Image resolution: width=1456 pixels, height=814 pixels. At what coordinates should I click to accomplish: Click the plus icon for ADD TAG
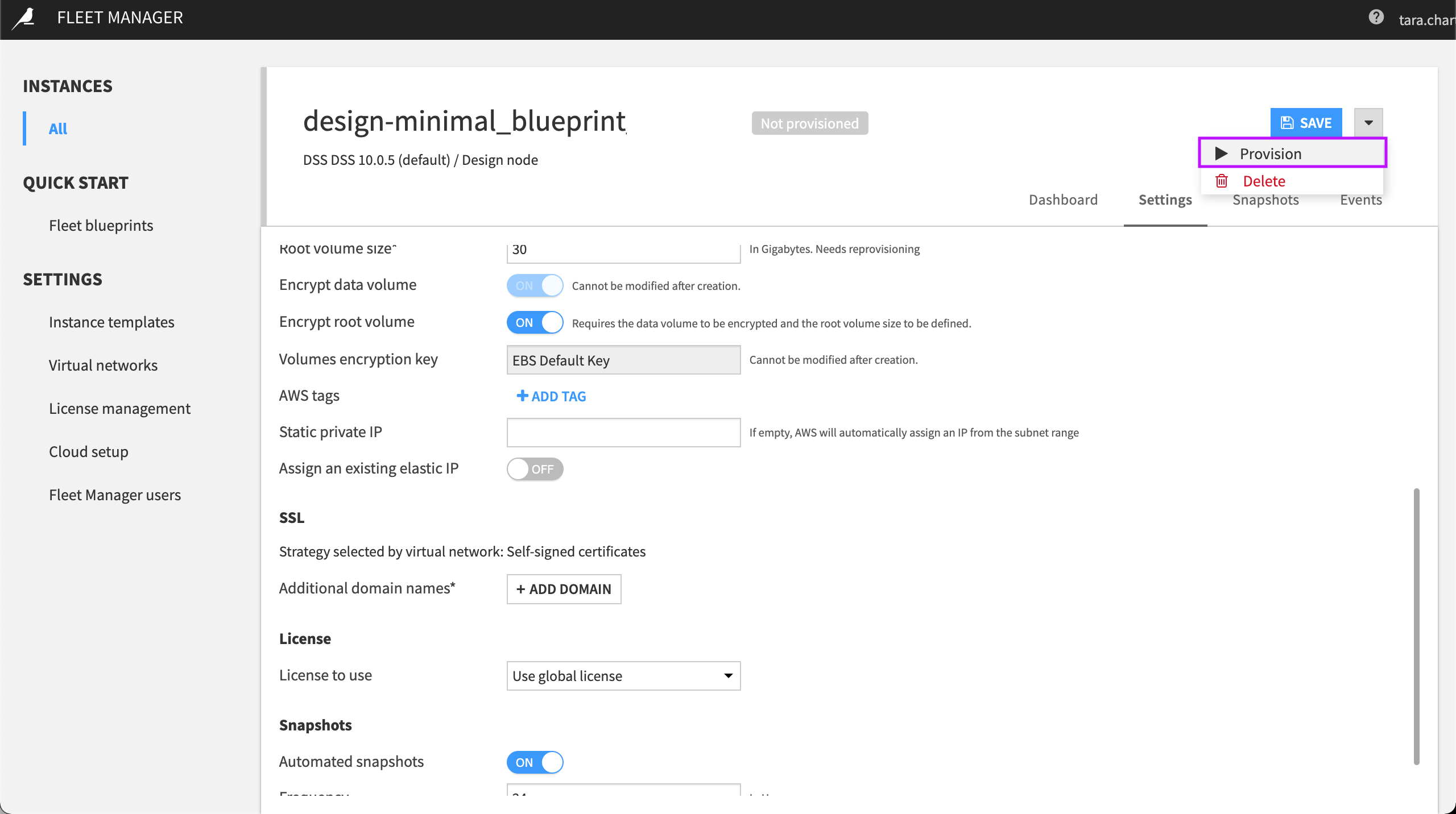click(x=522, y=396)
